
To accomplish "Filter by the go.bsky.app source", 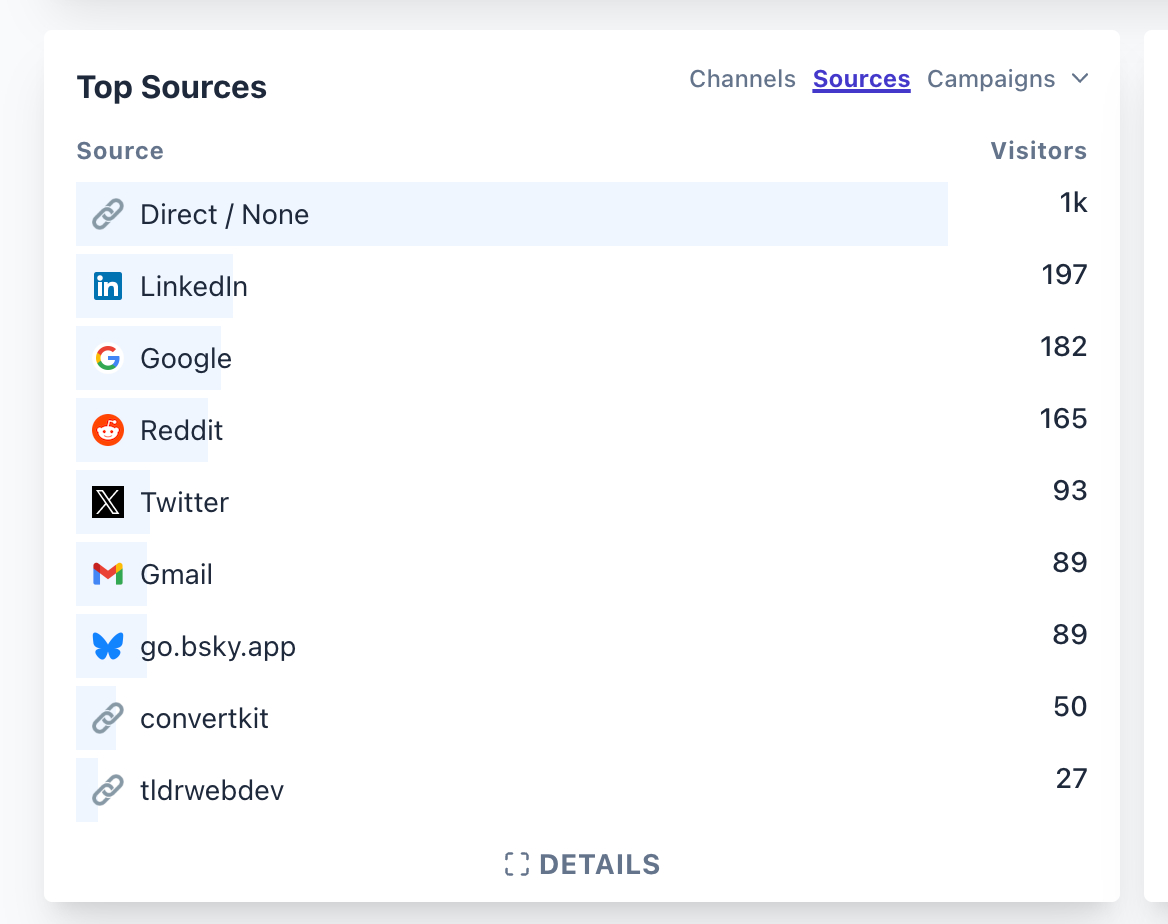I will click(218, 647).
